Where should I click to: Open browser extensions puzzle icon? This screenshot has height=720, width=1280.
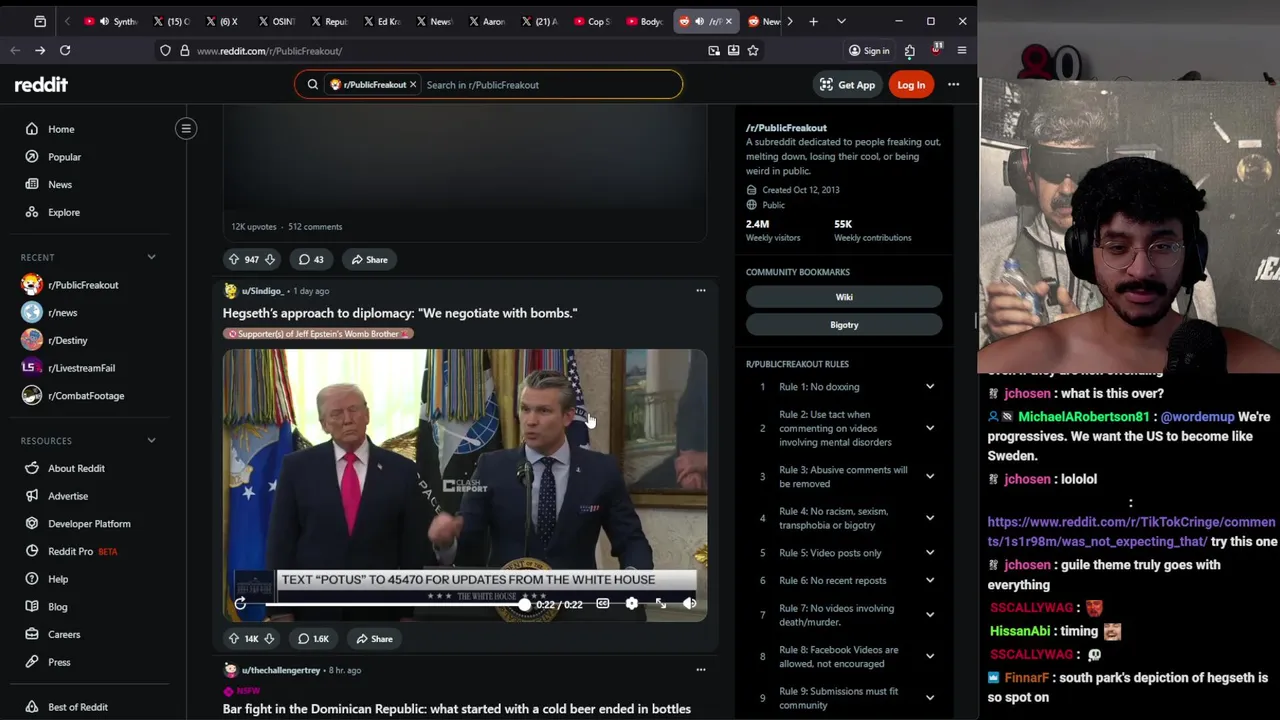point(909,50)
